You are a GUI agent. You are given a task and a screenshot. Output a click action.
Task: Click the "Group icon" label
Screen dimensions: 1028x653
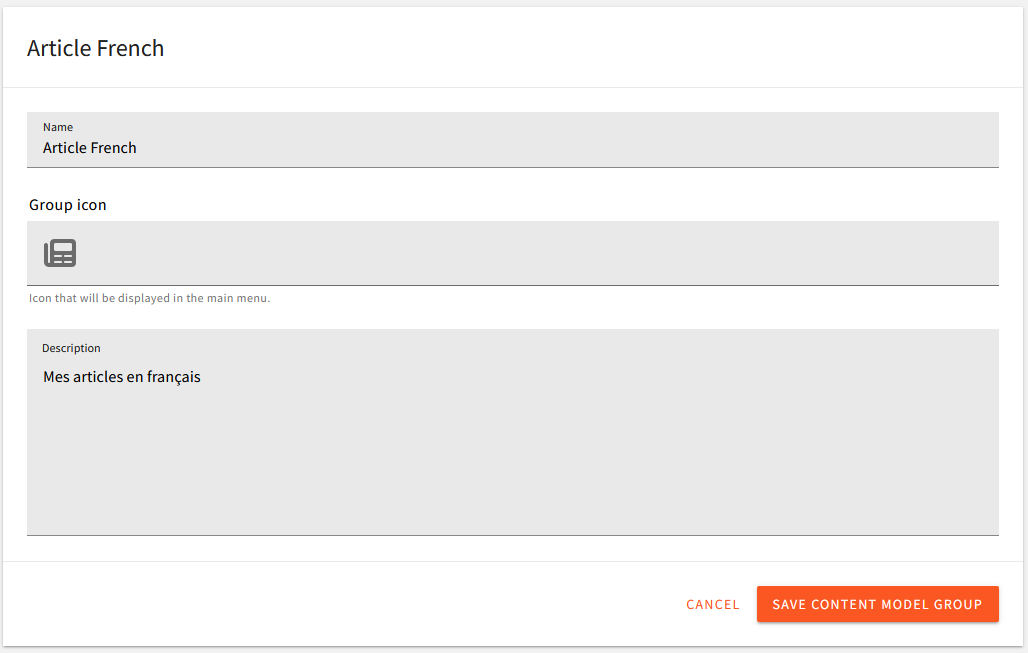(x=68, y=205)
